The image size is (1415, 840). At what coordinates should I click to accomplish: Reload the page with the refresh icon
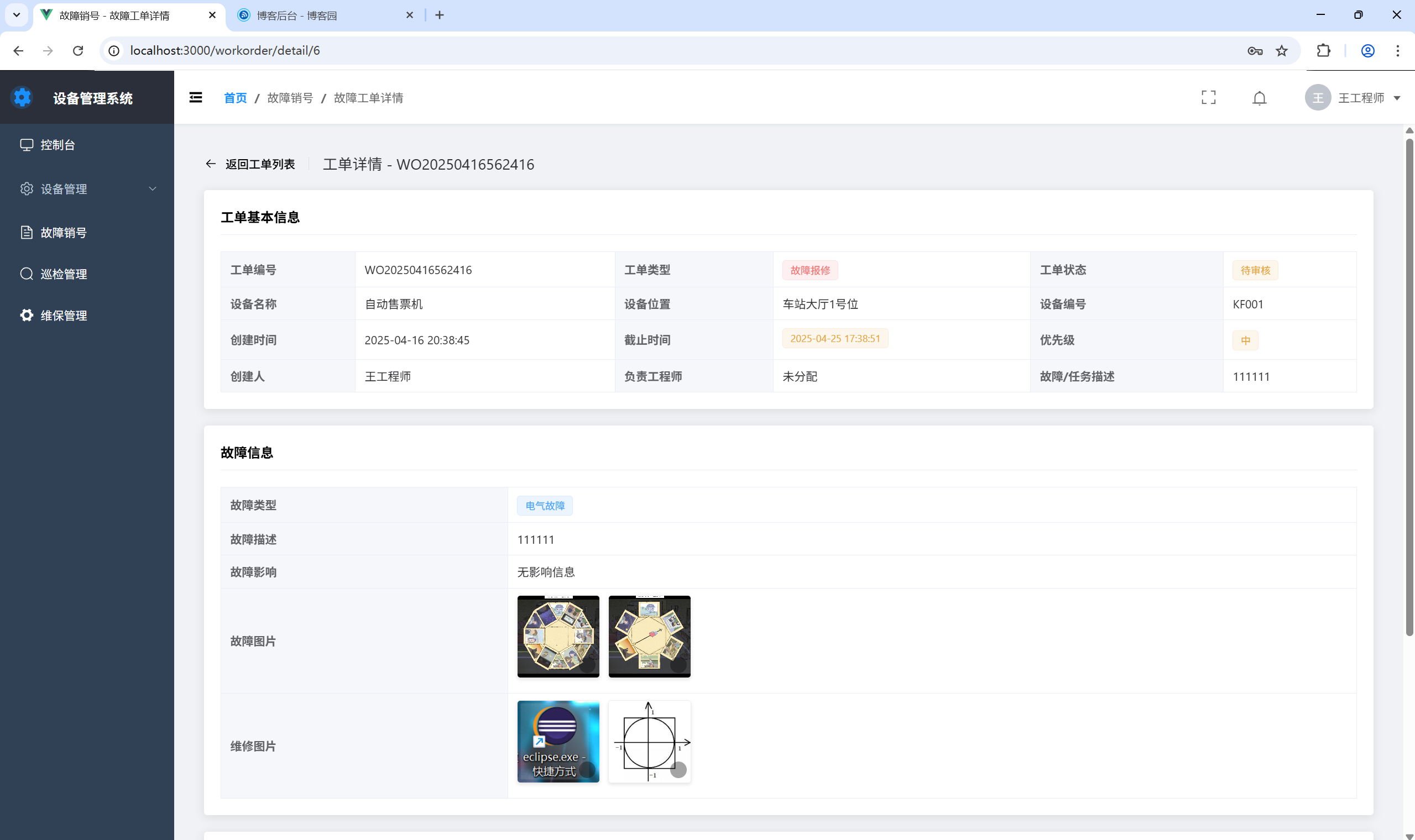tap(78, 51)
